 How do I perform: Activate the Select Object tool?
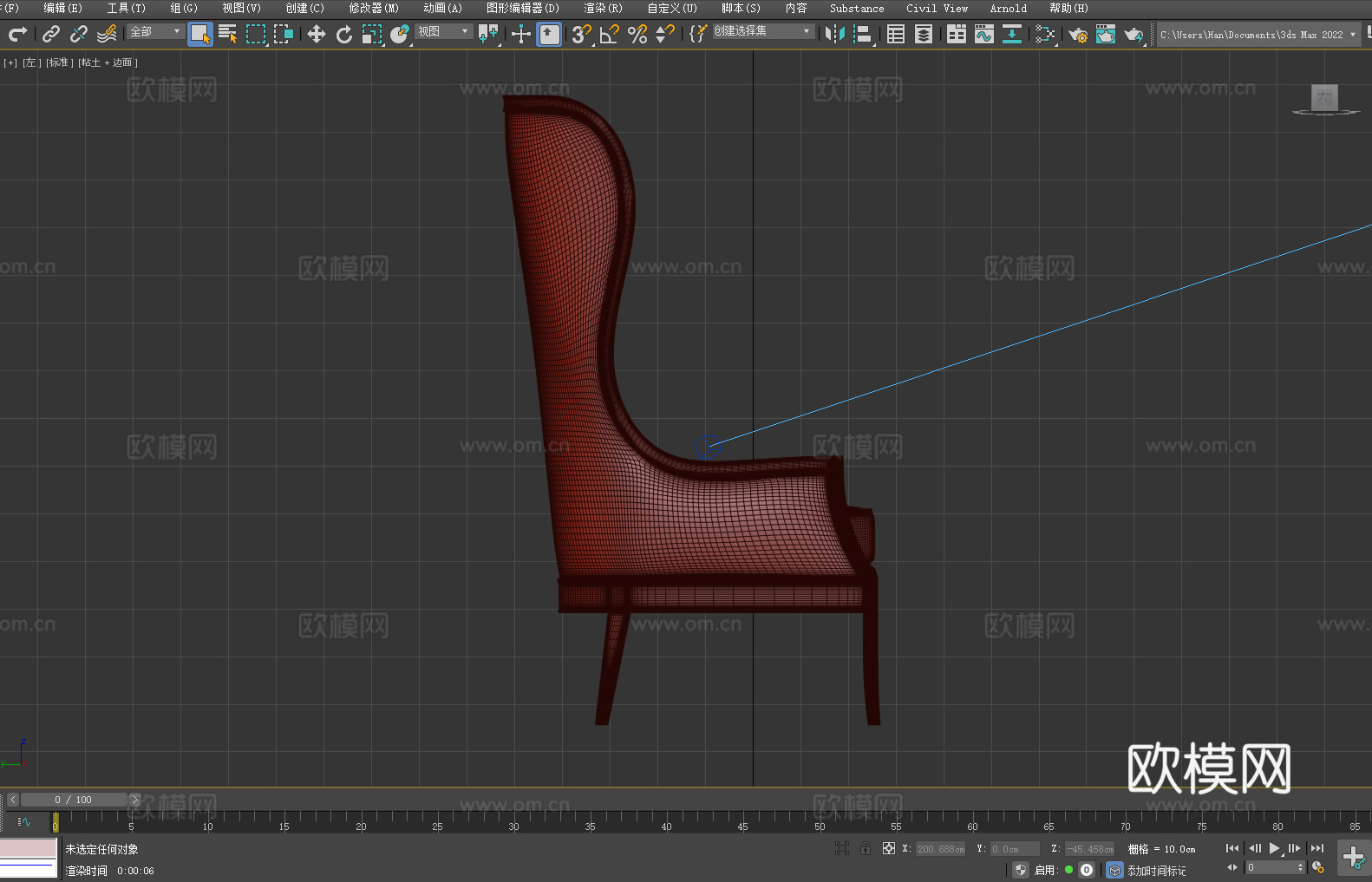(x=200, y=34)
